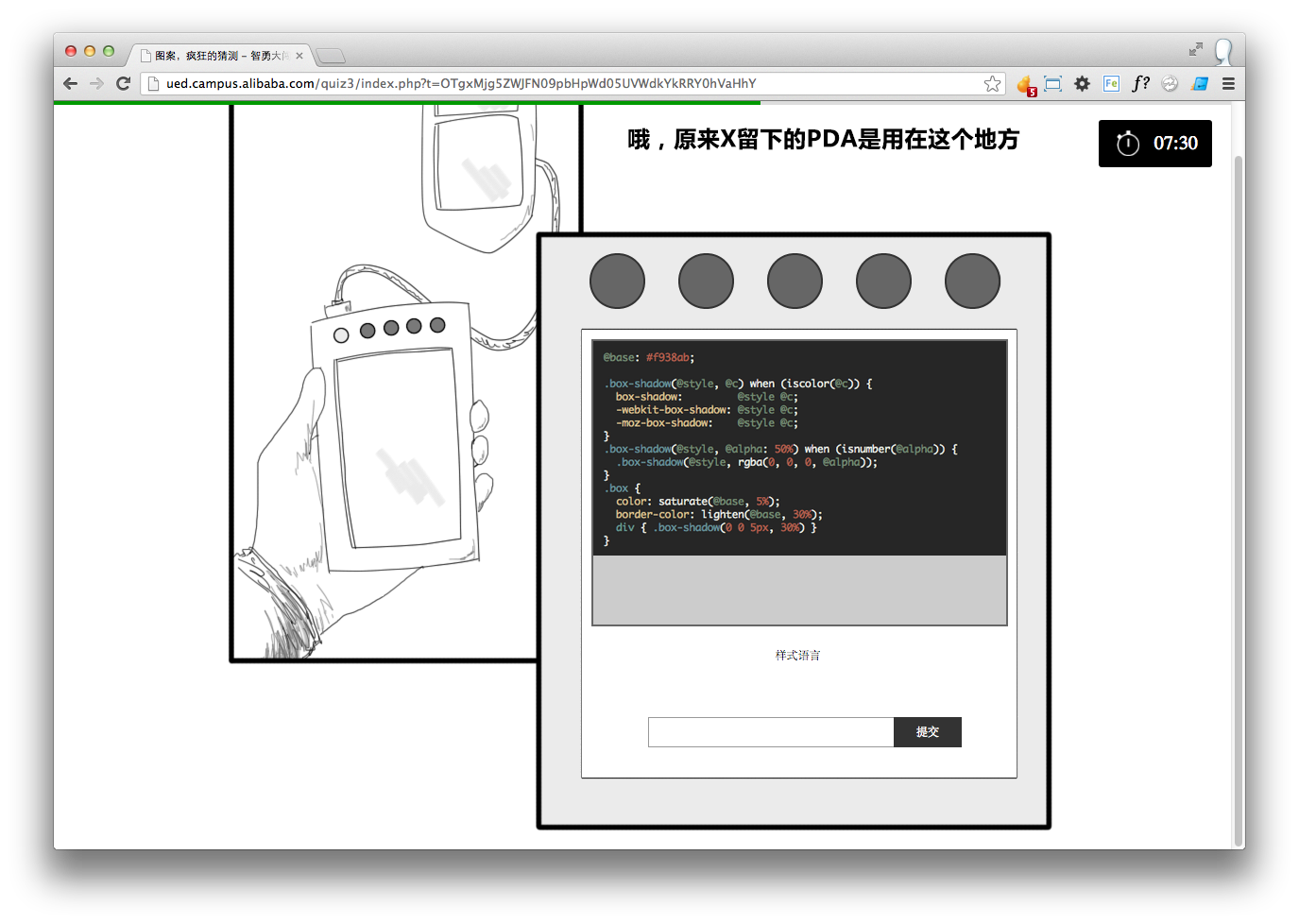Select the 图案，疯狂的猜测 browser tab

point(217,56)
